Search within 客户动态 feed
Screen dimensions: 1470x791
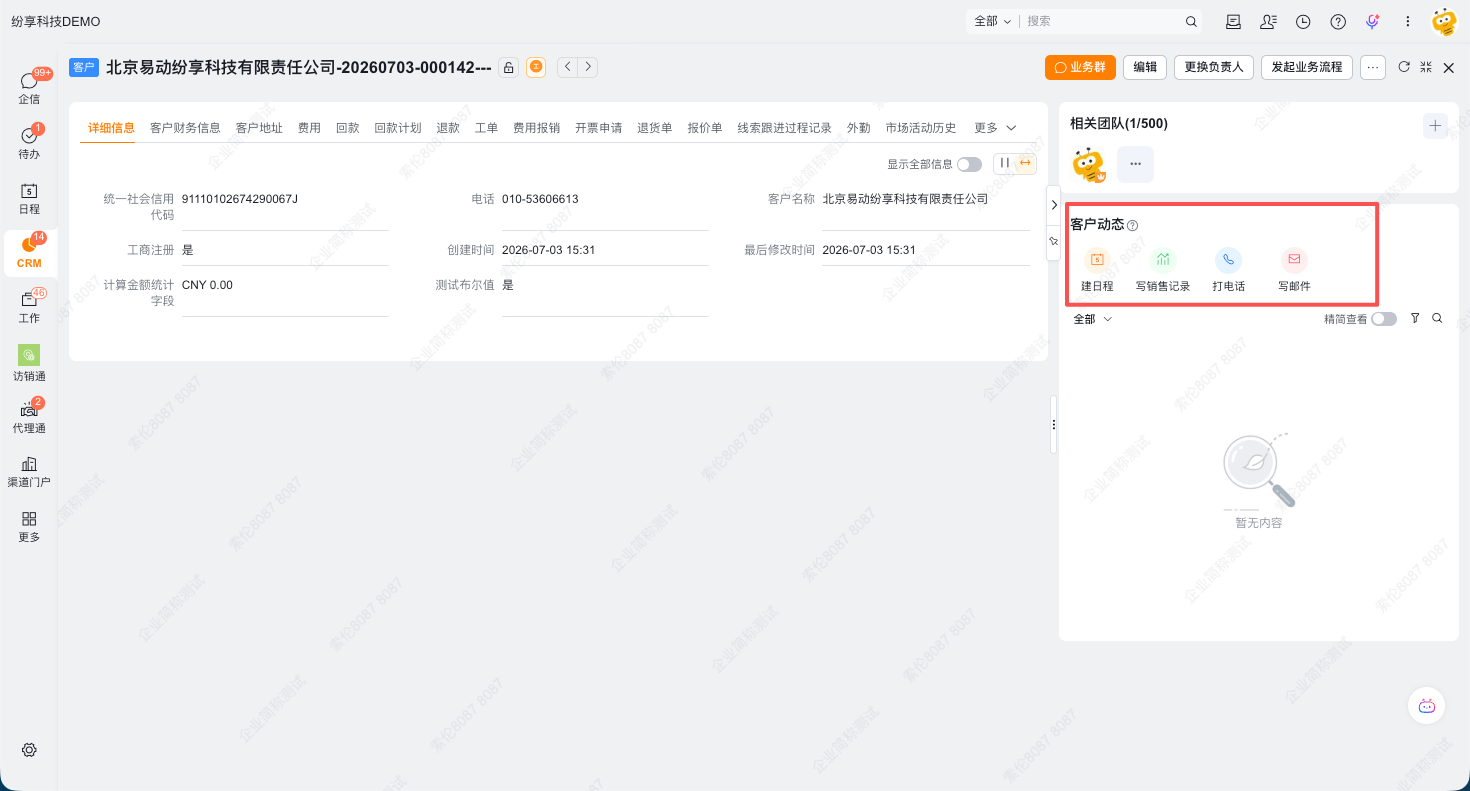pos(1437,318)
